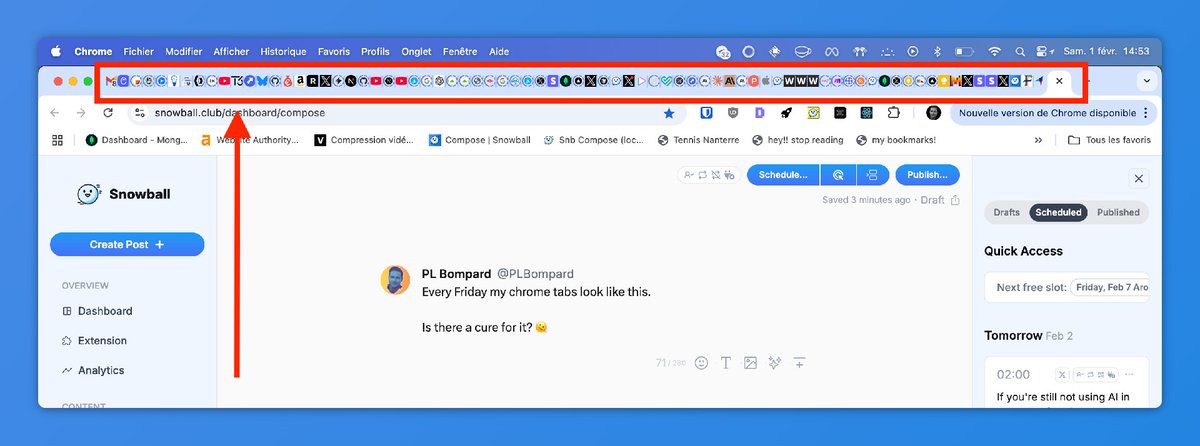Open the Chrome extensions puzzle icon
The height and width of the screenshot is (446, 1200).
tap(894, 113)
